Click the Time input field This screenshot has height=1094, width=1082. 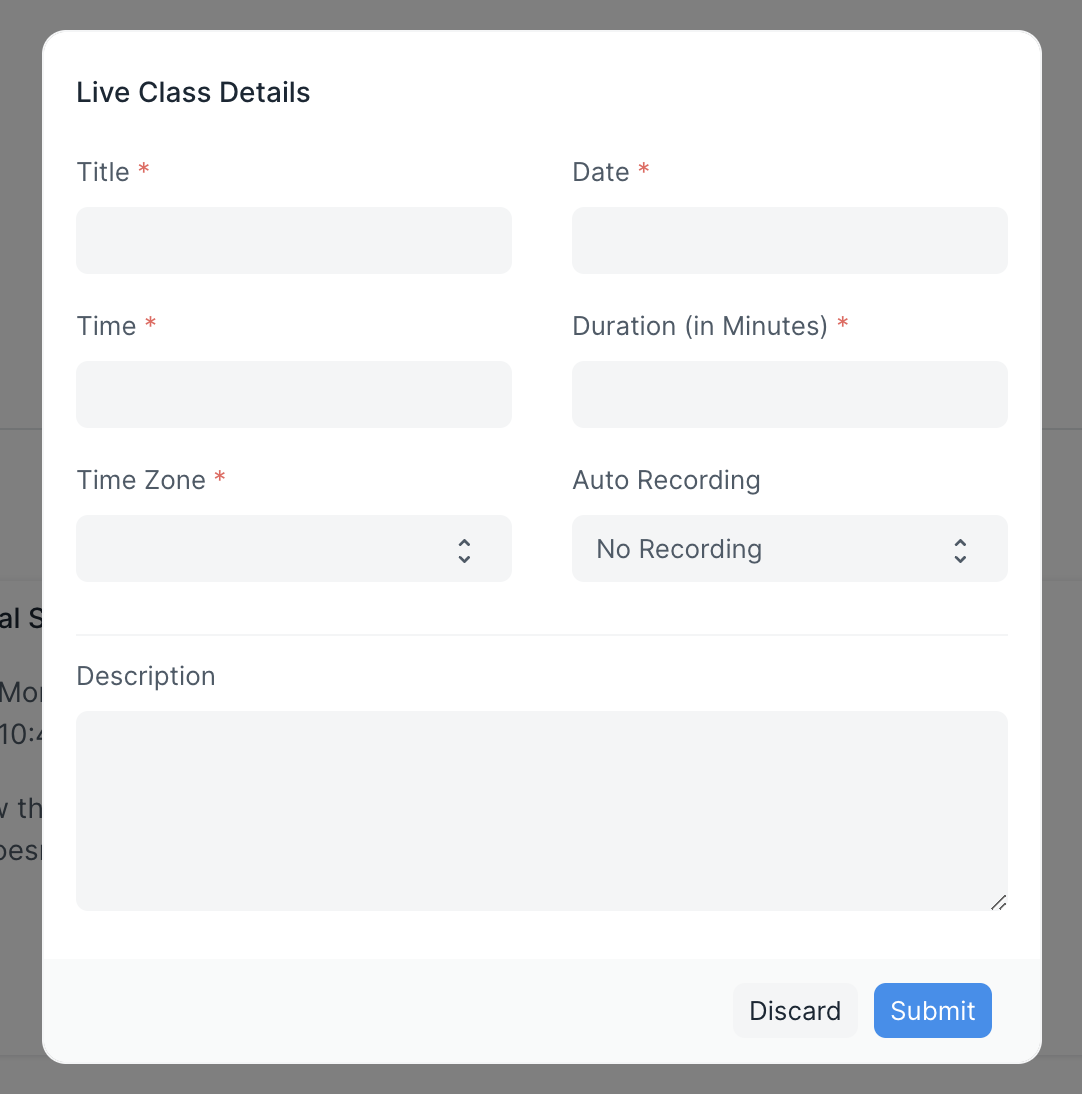[294, 394]
